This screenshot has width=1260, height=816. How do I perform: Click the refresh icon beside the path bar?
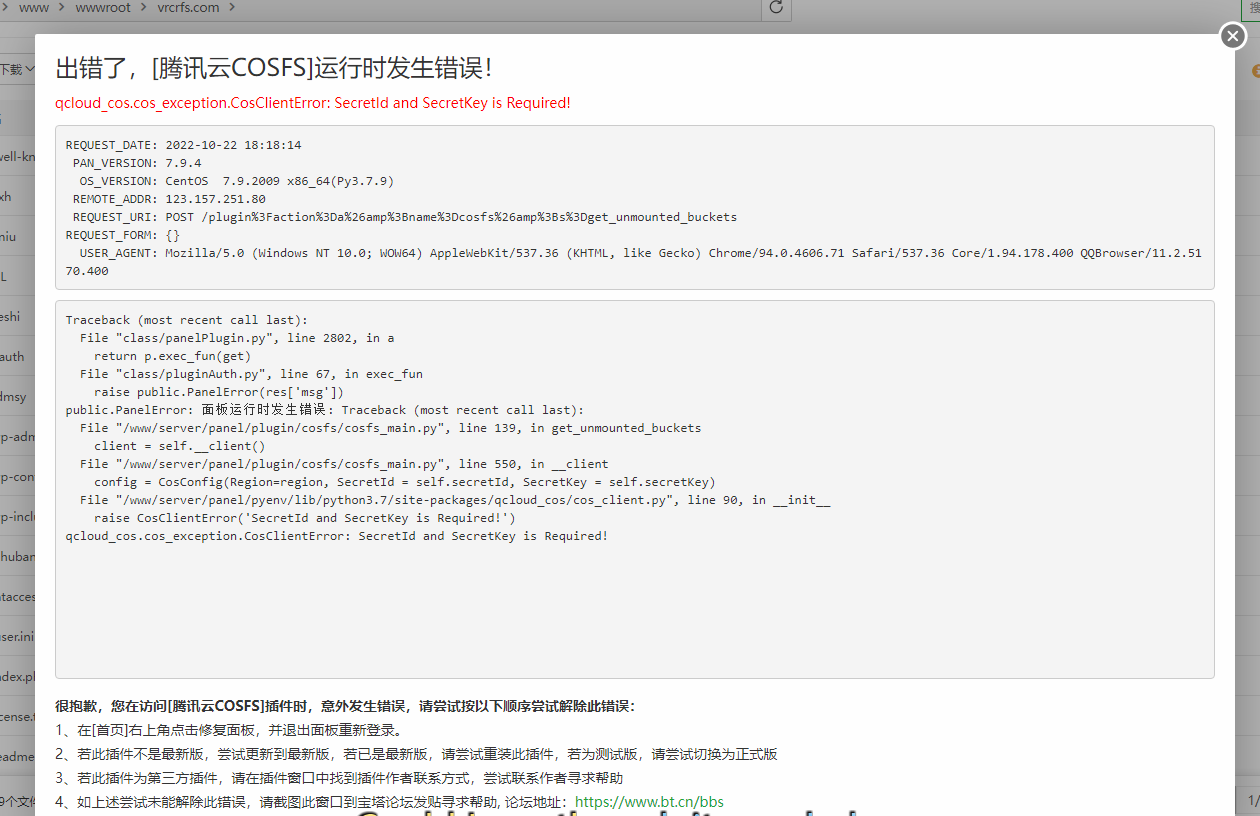click(776, 8)
